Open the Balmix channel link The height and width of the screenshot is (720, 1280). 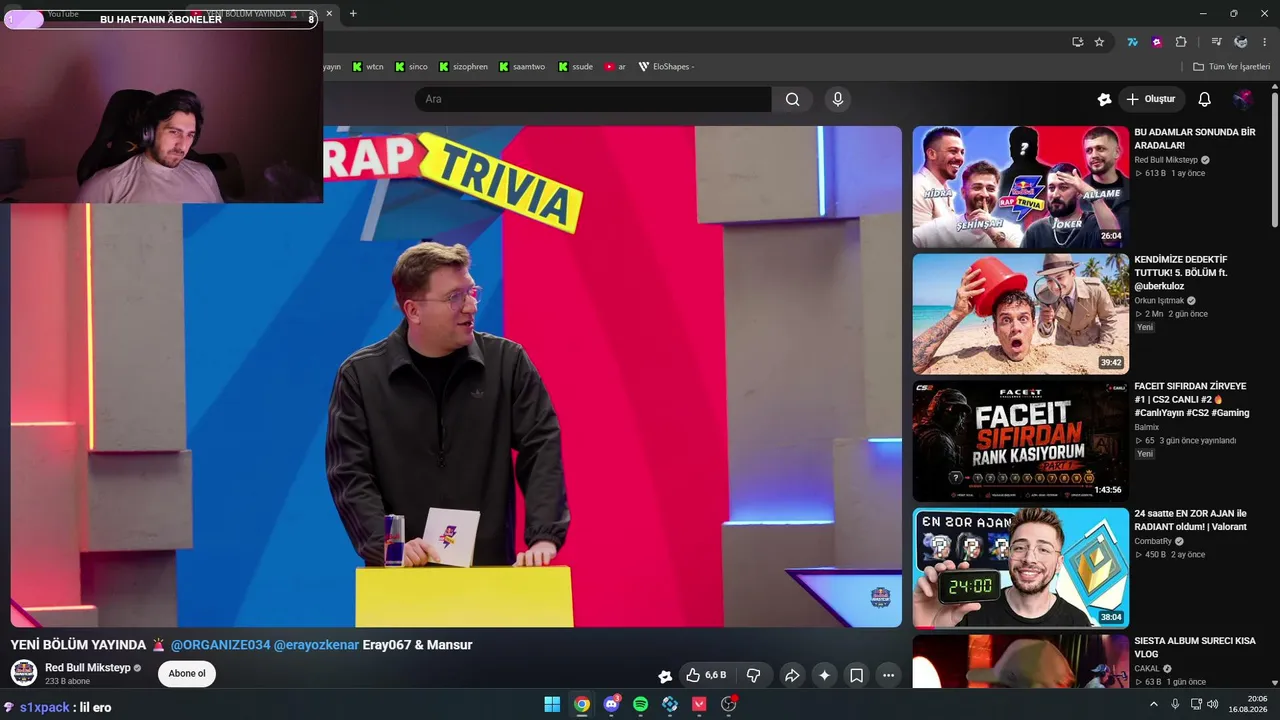[x=1146, y=427]
